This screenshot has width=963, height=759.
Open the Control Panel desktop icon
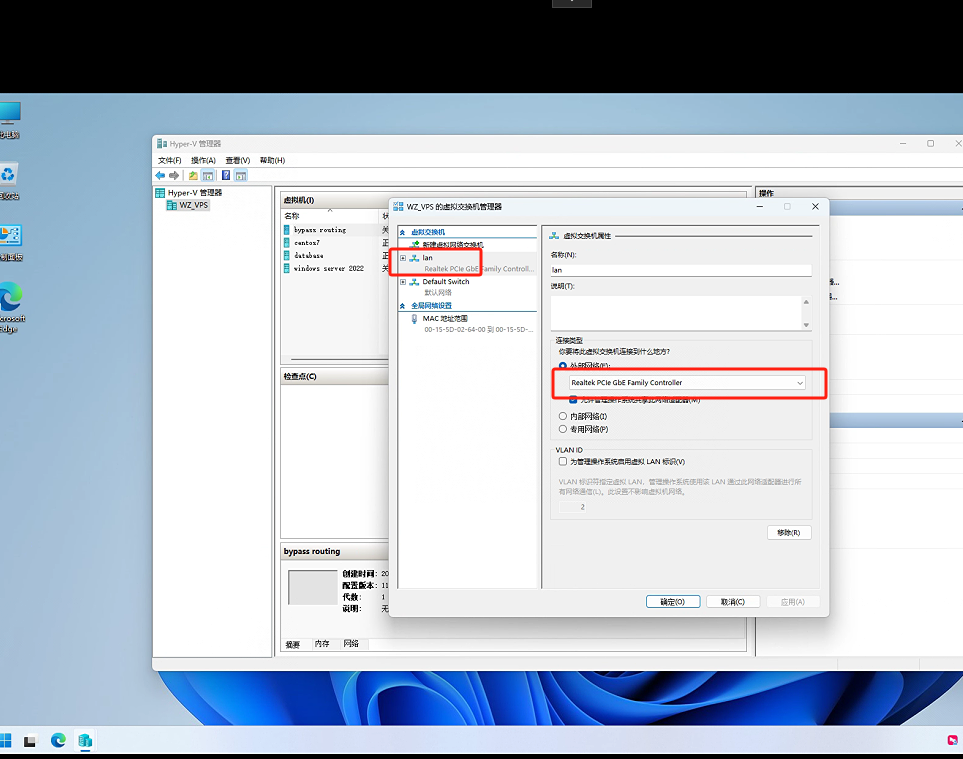coord(10,243)
